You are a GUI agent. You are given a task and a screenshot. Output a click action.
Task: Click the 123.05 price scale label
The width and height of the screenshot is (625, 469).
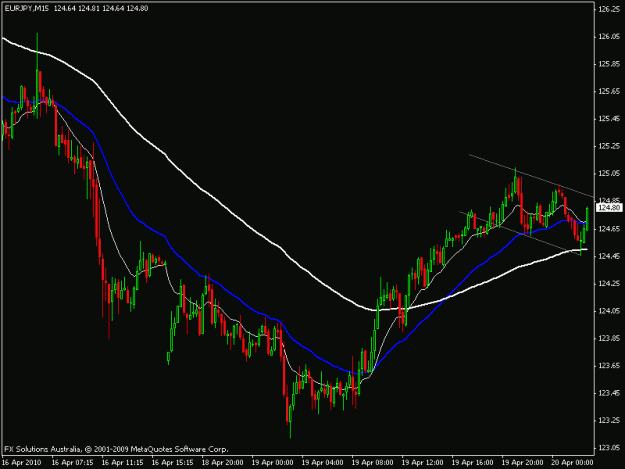[609, 448]
